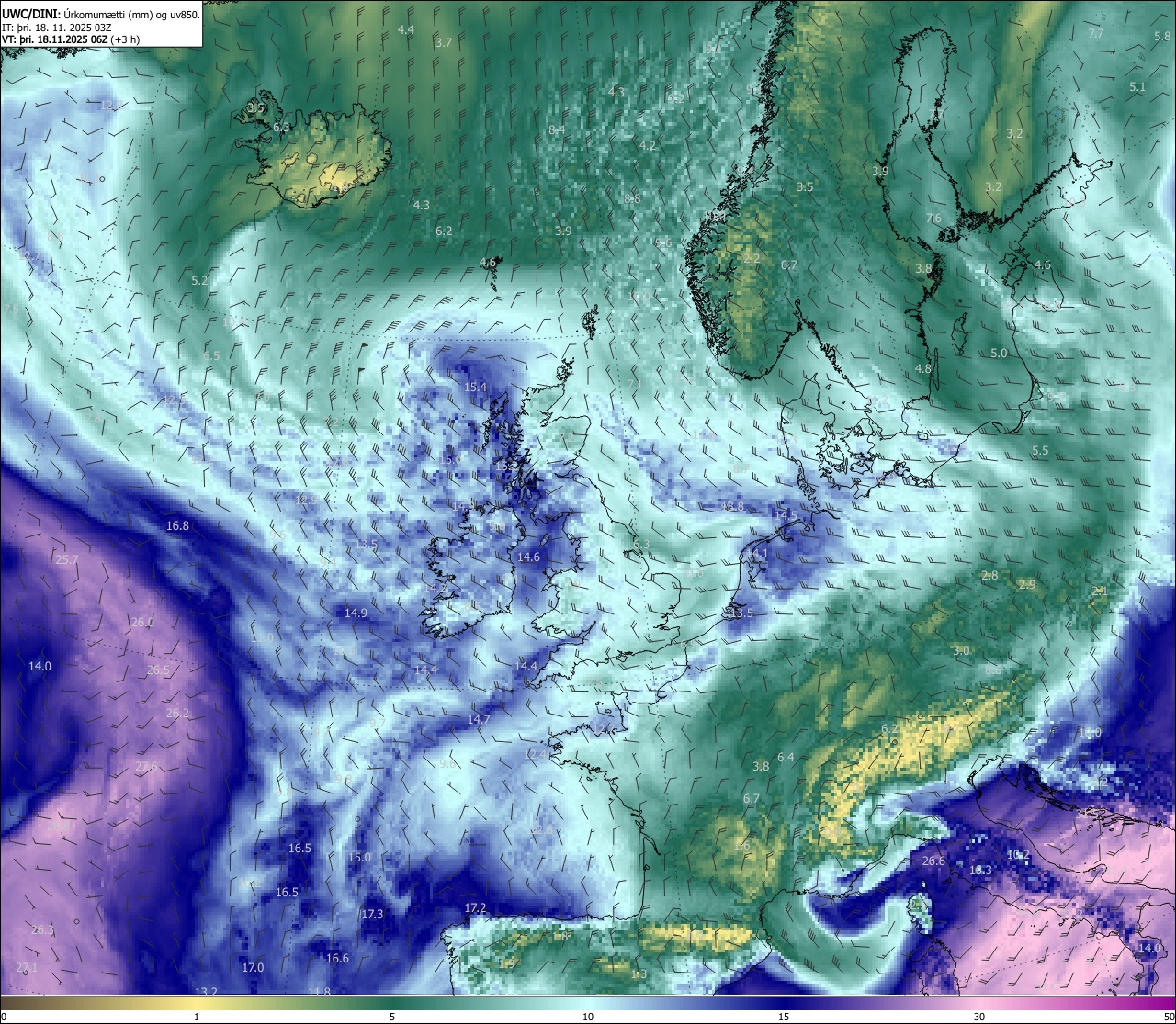Click the 0 label on color scale
Screen dimensions: 1176x1024
[x=3, y=1017]
